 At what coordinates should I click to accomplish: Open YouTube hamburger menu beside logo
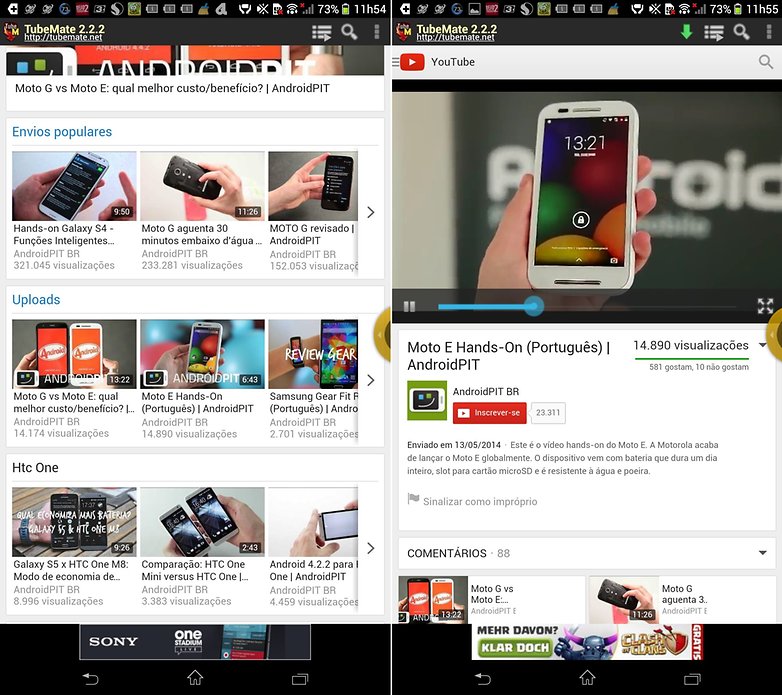click(x=395, y=62)
